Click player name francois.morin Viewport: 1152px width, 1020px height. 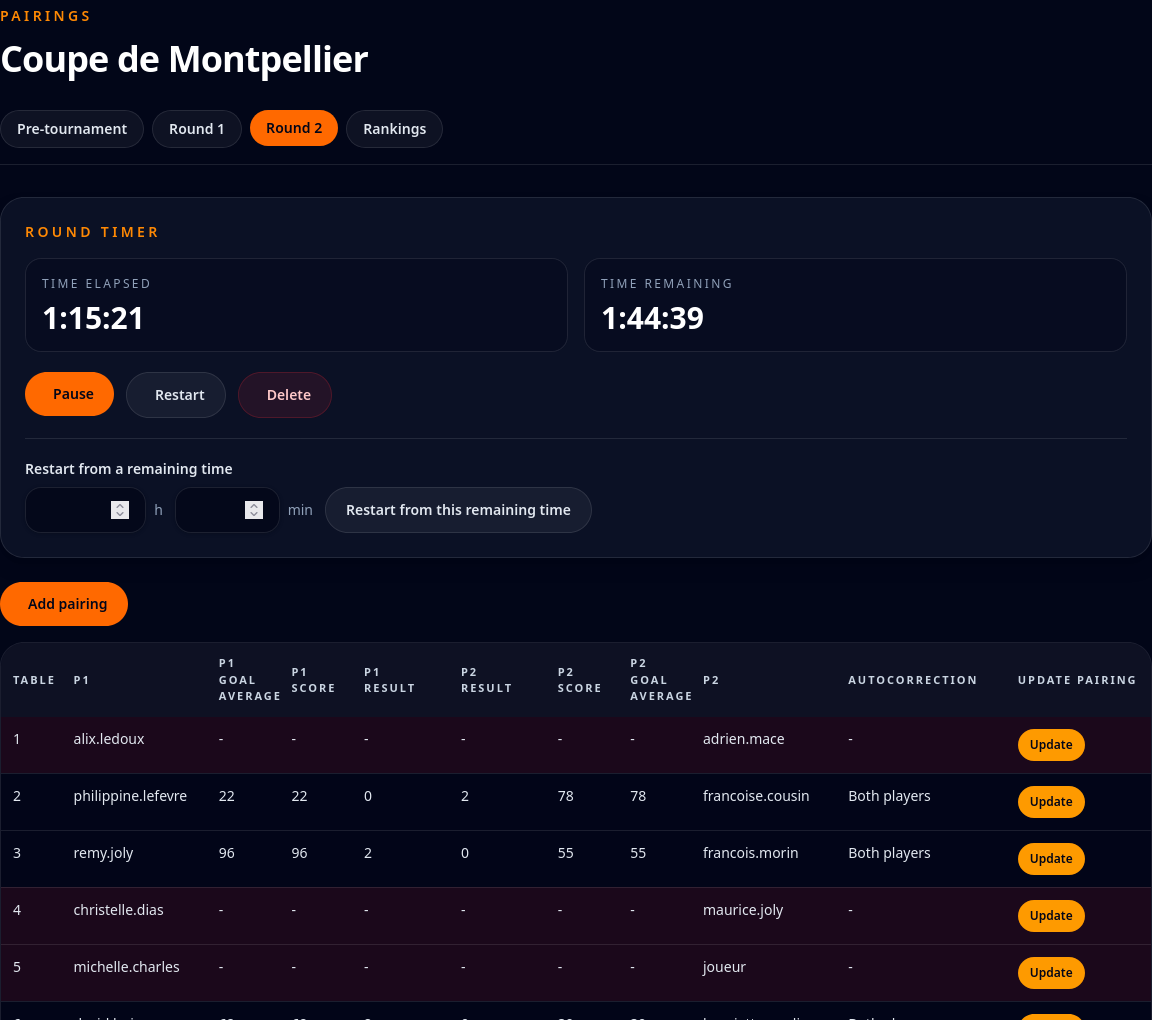pyautogui.click(x=751, y=852)
